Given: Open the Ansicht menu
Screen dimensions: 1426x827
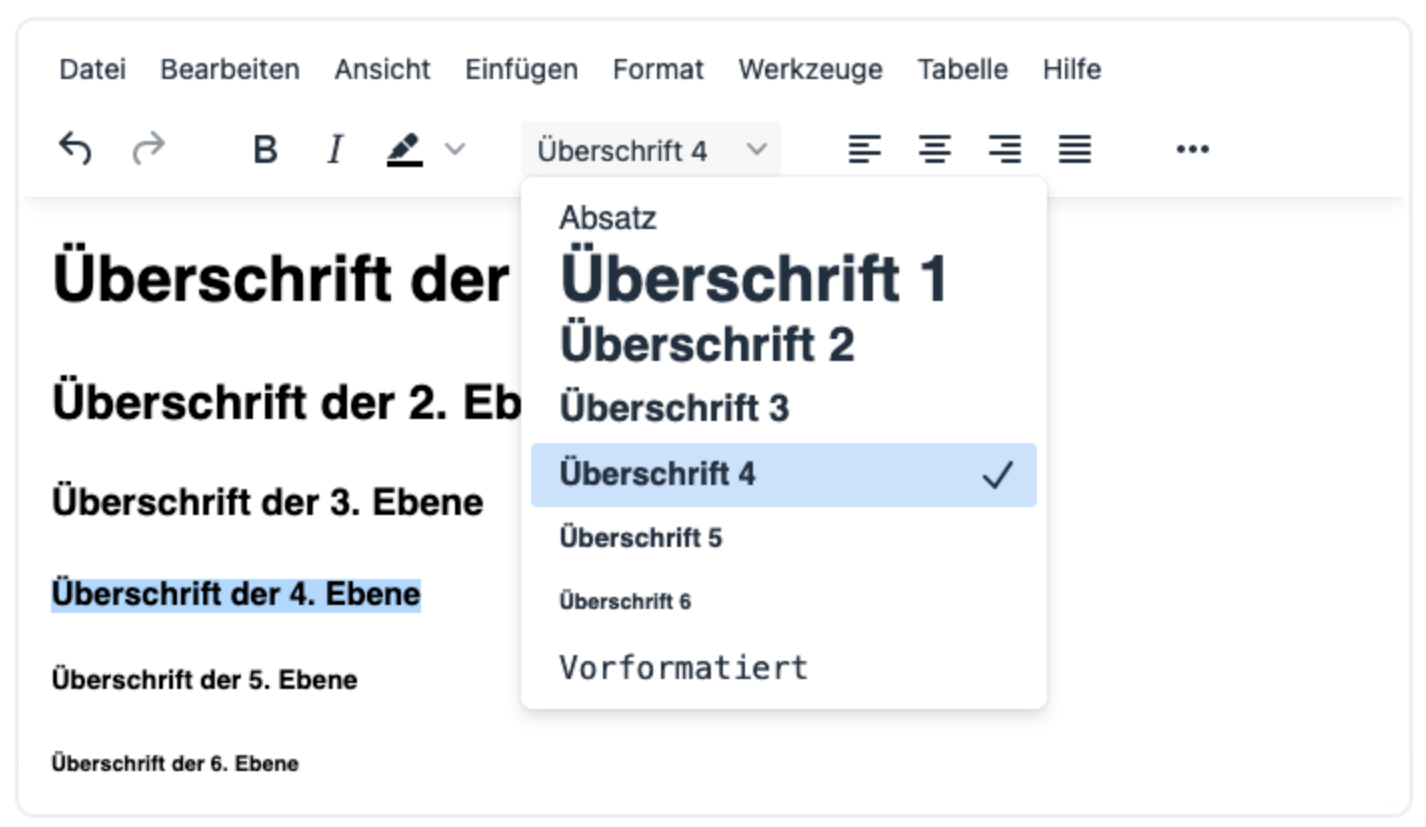Looking at the screenshot, I should click(x=382, y=69).
